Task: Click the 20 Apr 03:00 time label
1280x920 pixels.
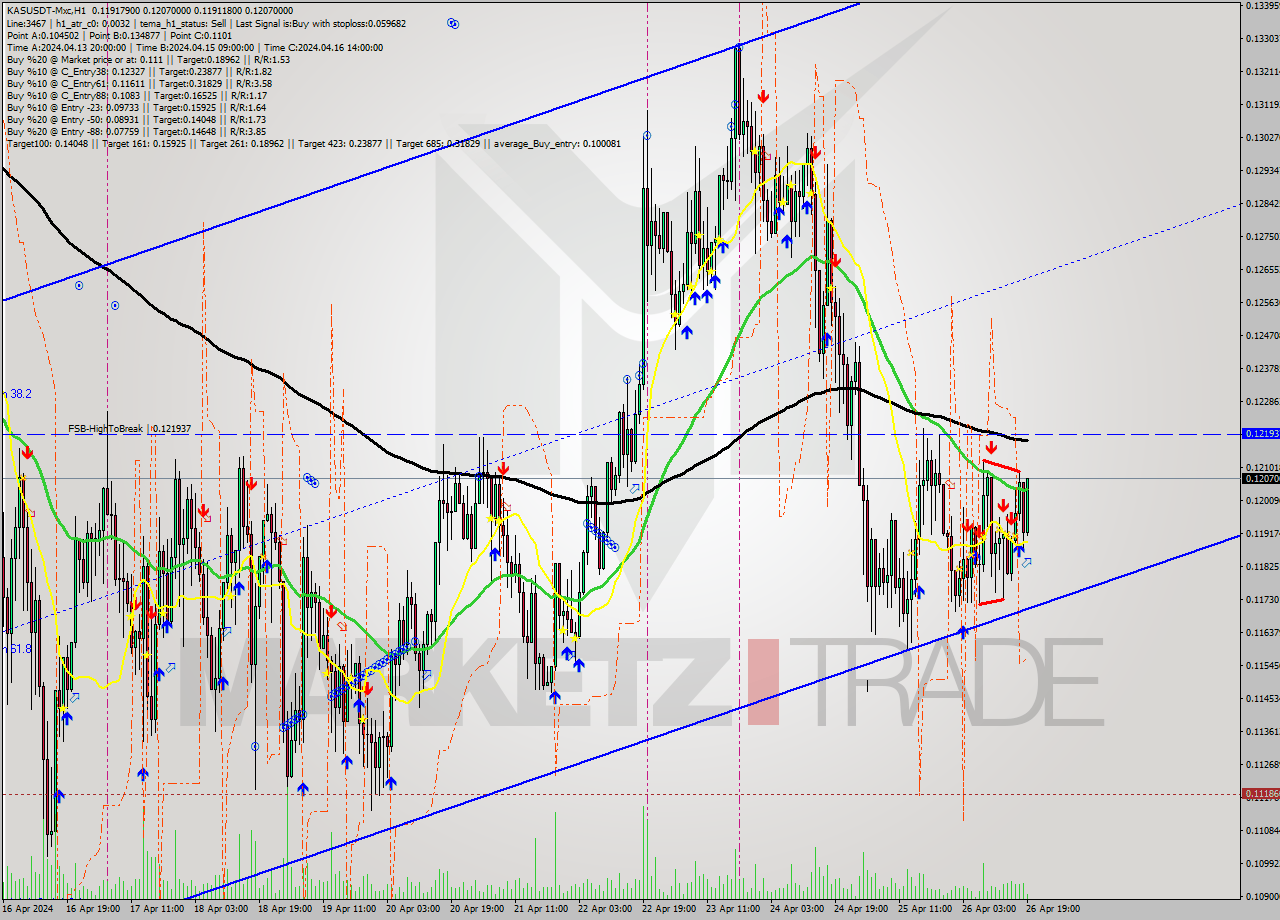Action: [x=412, y=909]
